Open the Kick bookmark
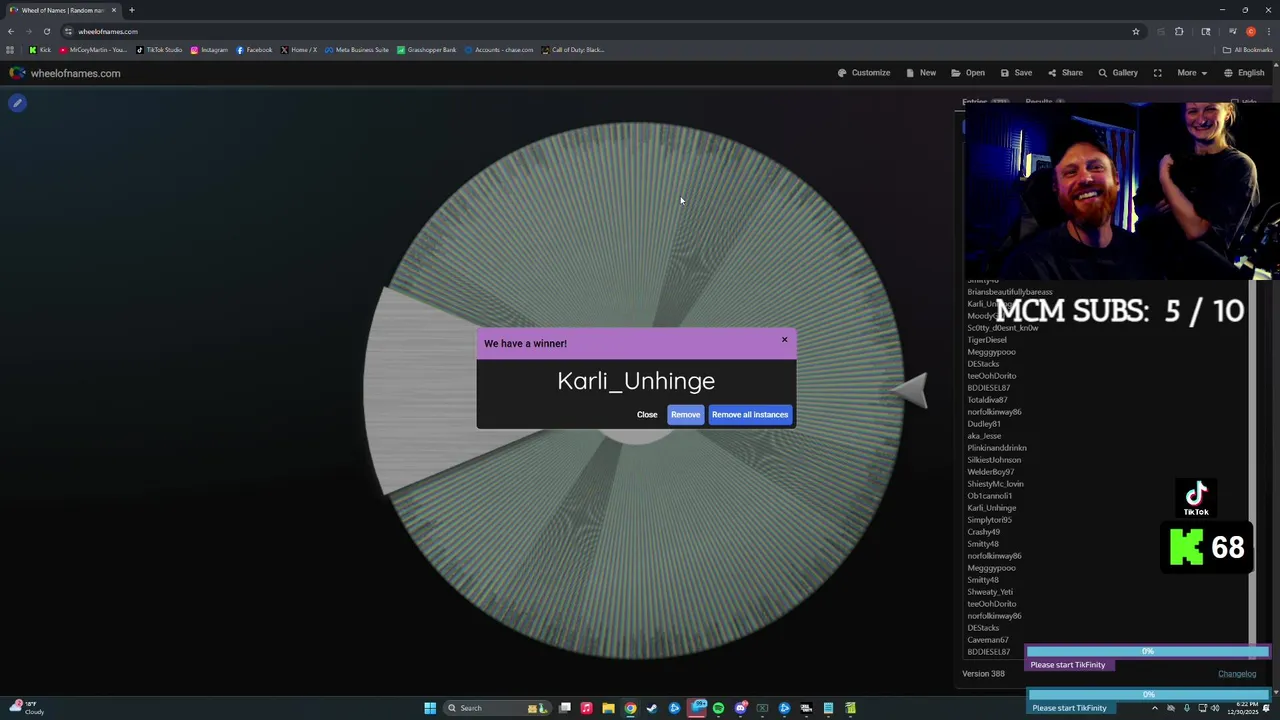1280x720 pixels. tap(40, 50)
